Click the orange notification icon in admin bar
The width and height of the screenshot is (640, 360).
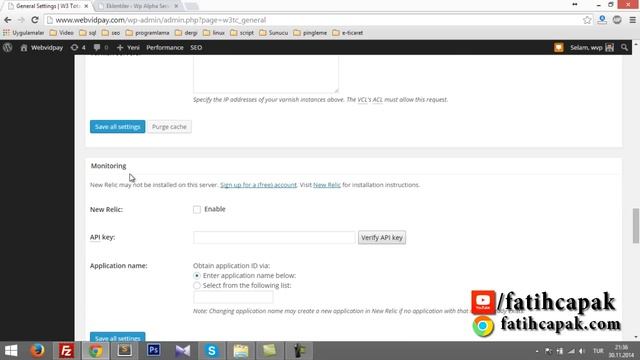pyautogui.click(x=558, y=47)
